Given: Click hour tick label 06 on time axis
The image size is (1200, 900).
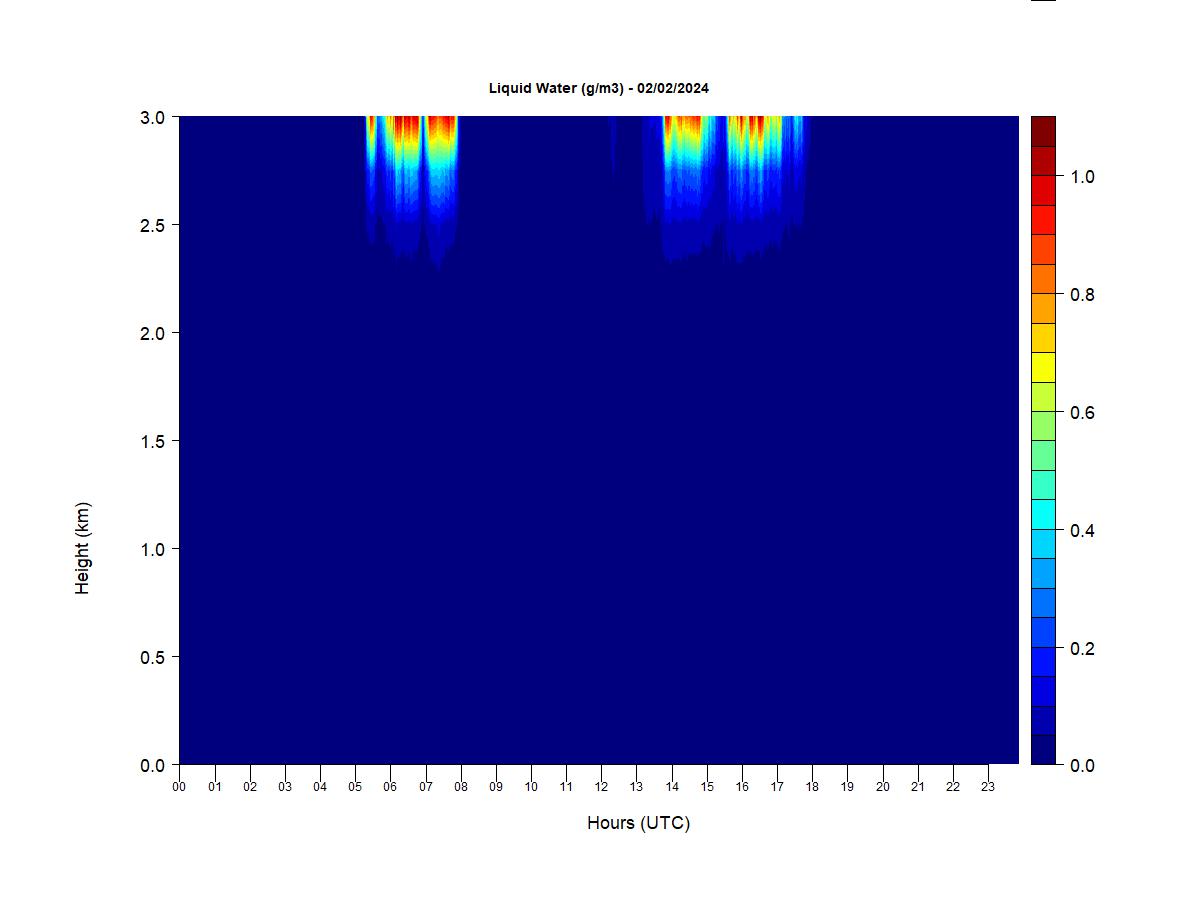Looking at the screenshot, I should [390, 787].
